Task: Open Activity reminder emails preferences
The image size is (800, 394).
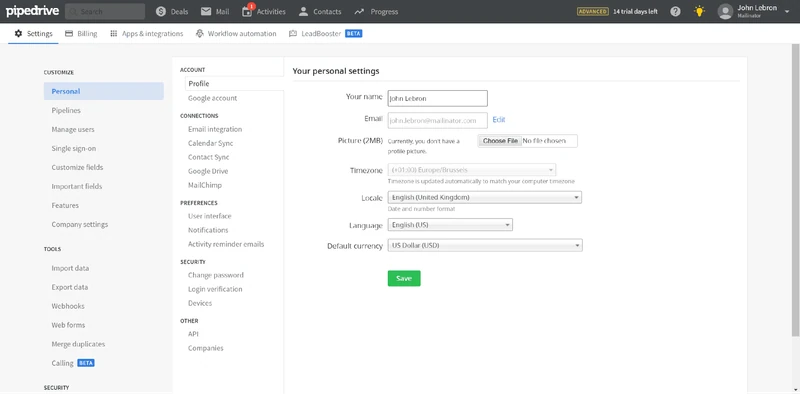Action: click(x=226, y=244)
